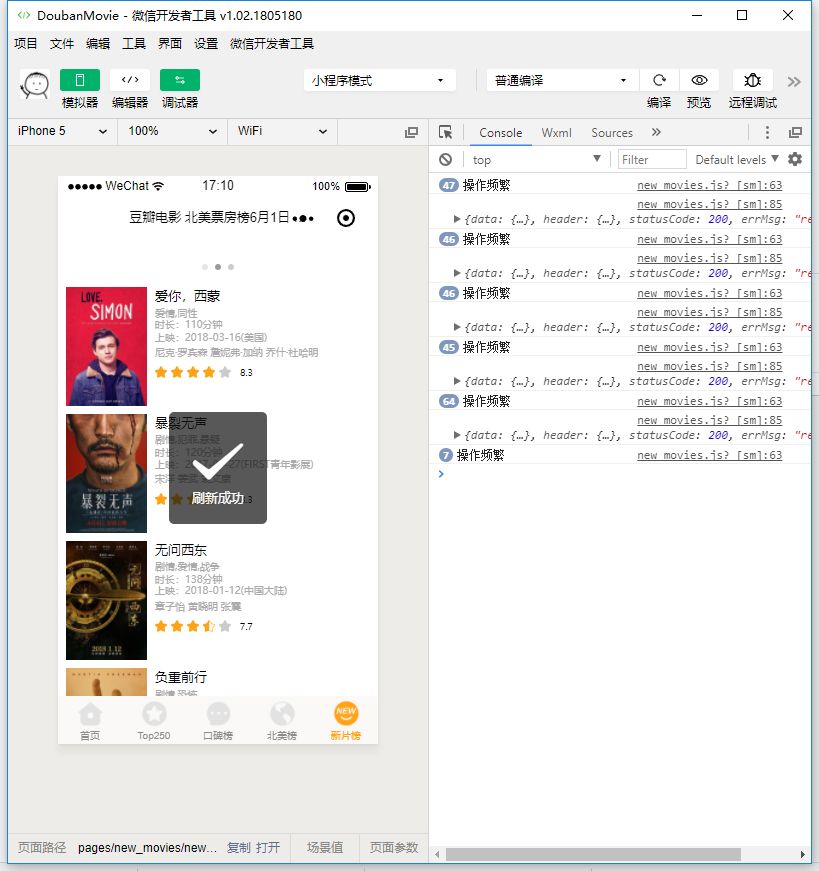Viewport: 819px width, 871px height.
Task: Click the remote debug (远程调试) bug icon
Action: 752,81
